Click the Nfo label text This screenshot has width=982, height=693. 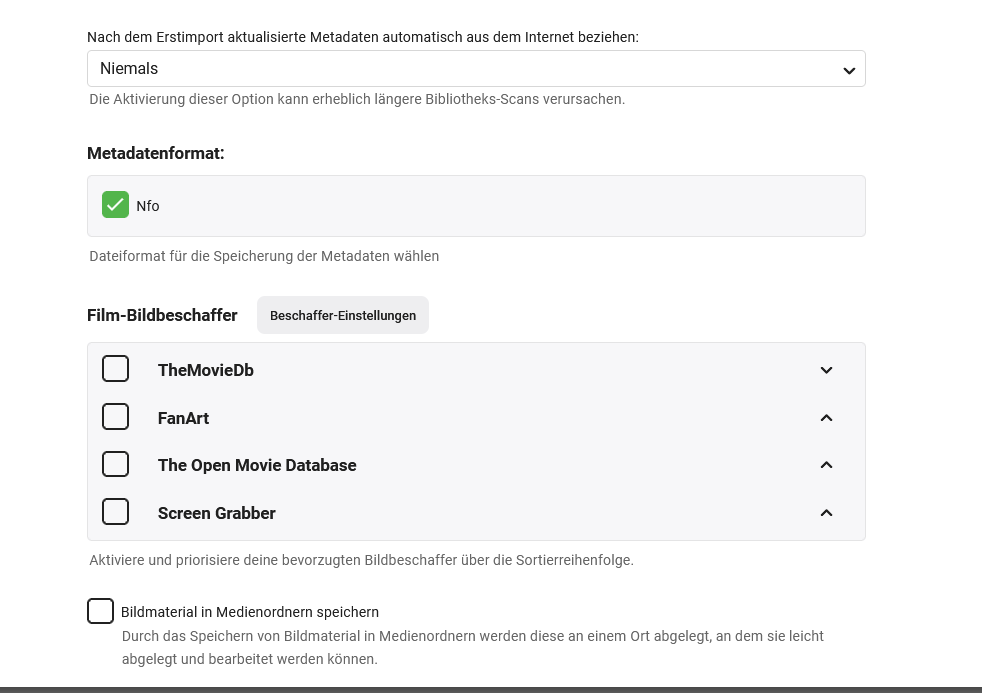[x=148, y=206]
